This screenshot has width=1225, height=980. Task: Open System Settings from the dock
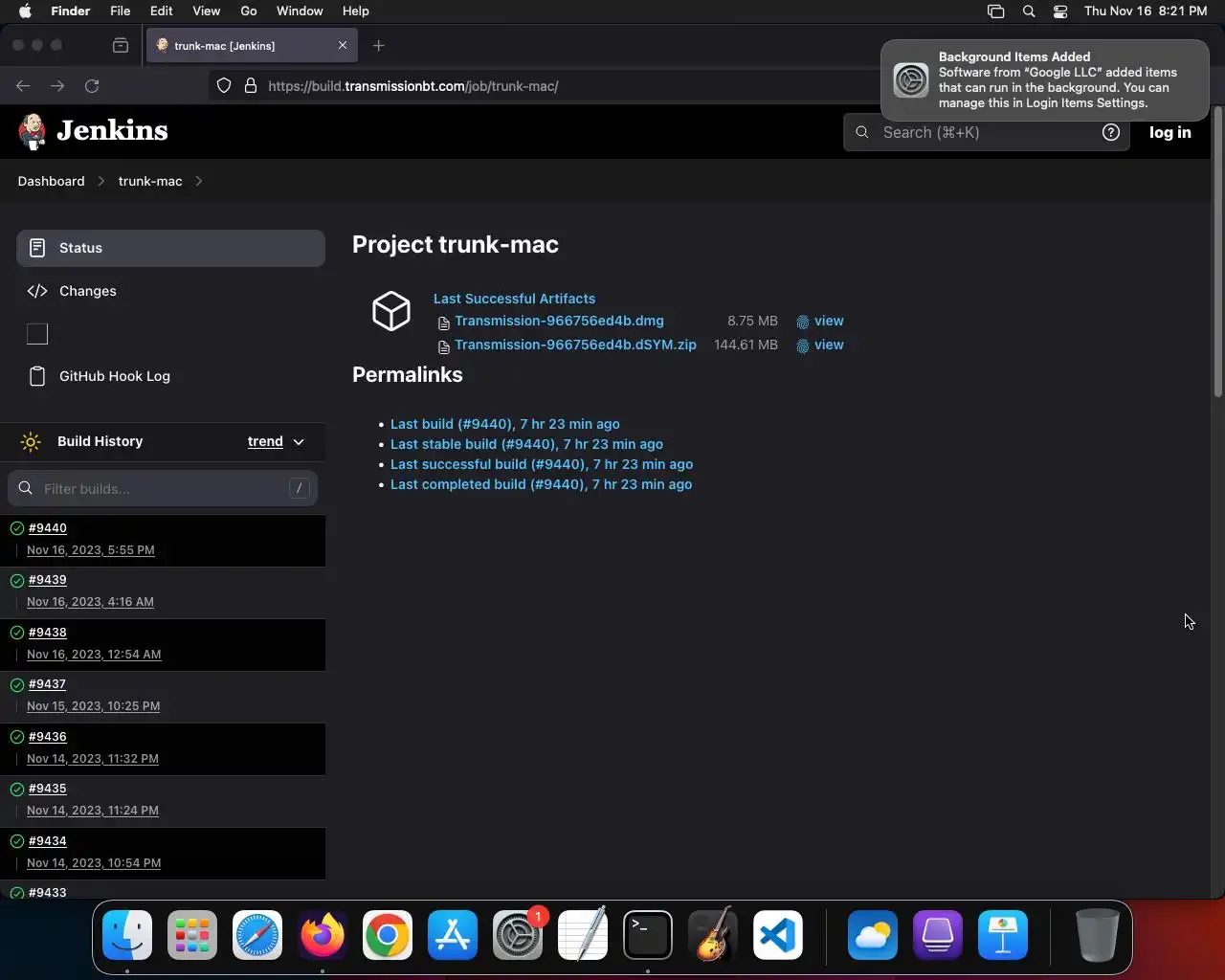coord(518,935)
